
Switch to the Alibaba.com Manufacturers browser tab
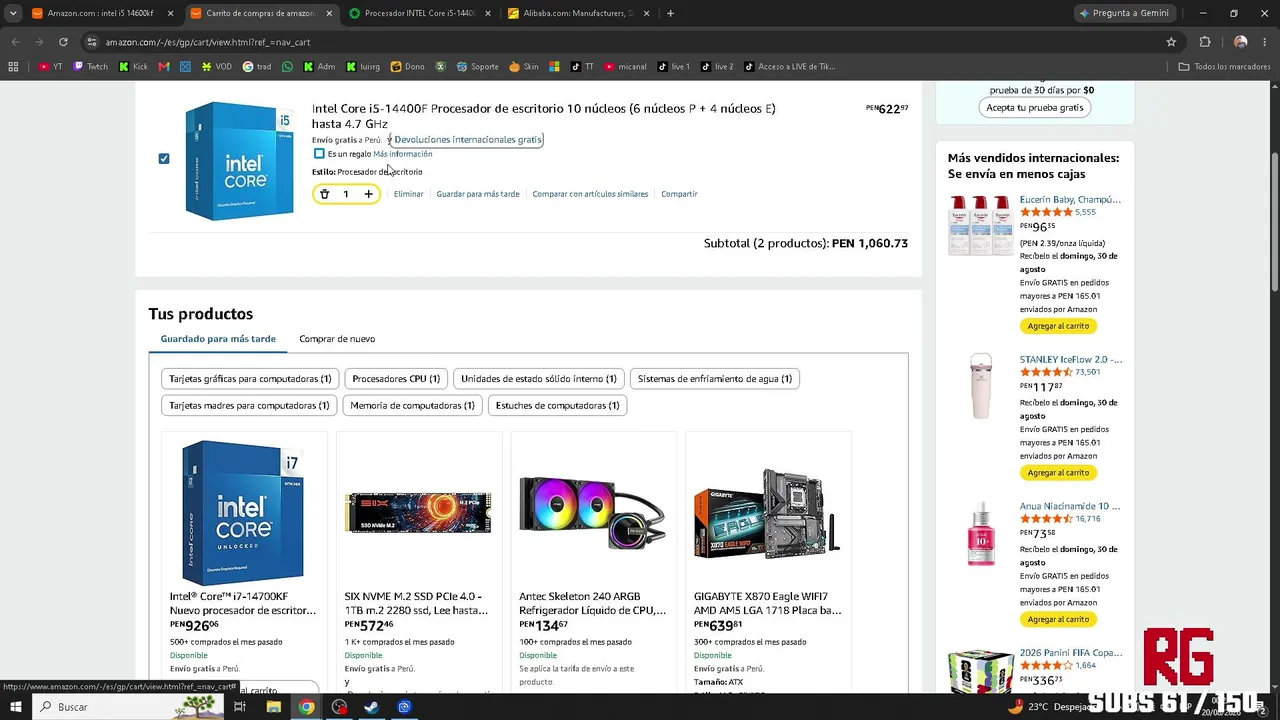pos(579,13)
